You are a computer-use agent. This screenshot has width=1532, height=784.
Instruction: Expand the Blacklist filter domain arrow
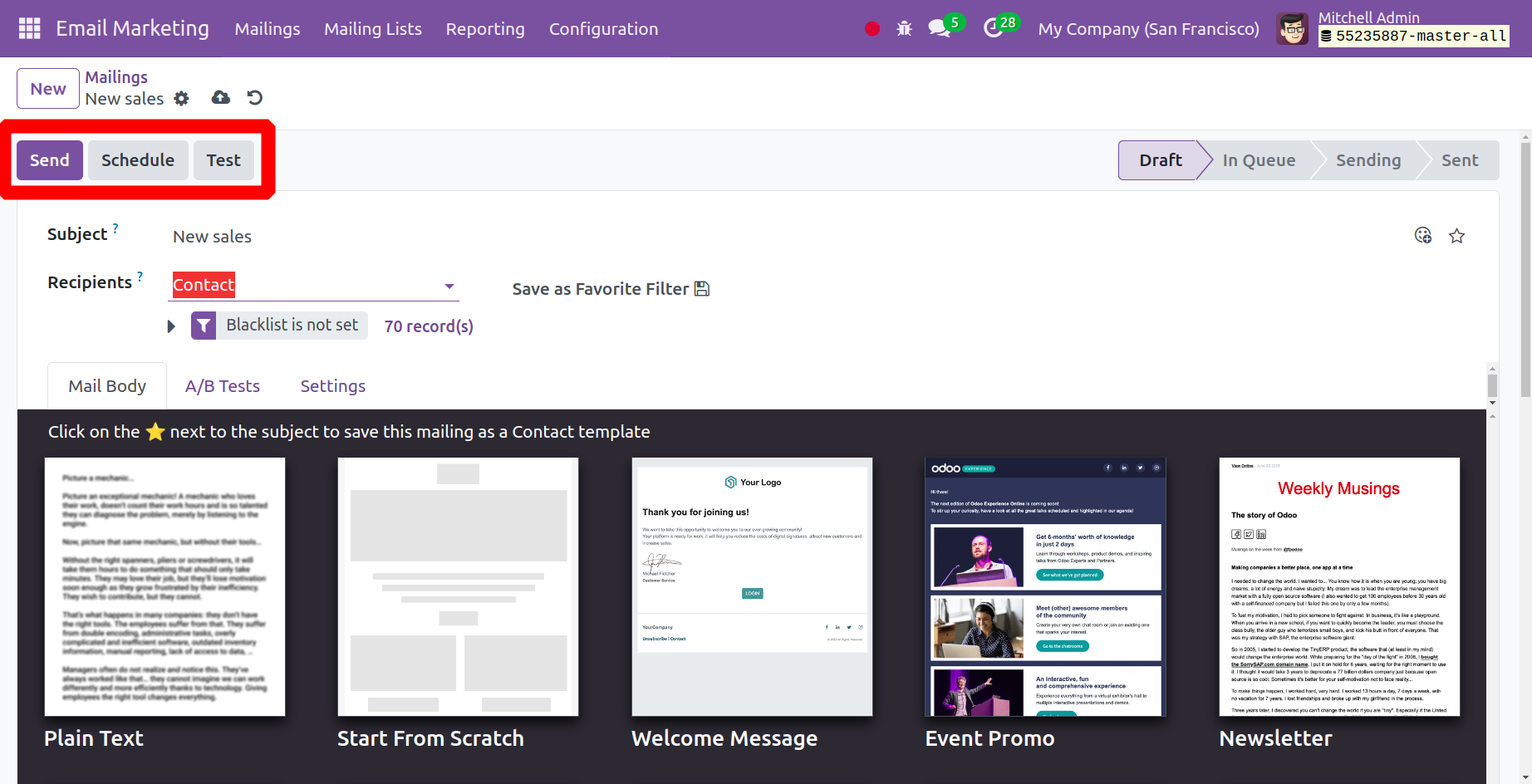point(171,326)
